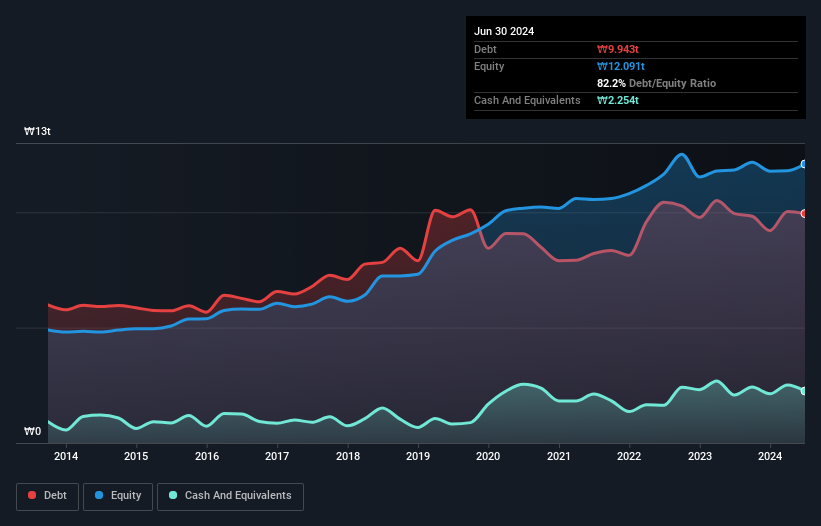821x526 pixels.
Task: Click the ₩12.091t equity value
Action: pyautogui.click(x=621, y=66)
